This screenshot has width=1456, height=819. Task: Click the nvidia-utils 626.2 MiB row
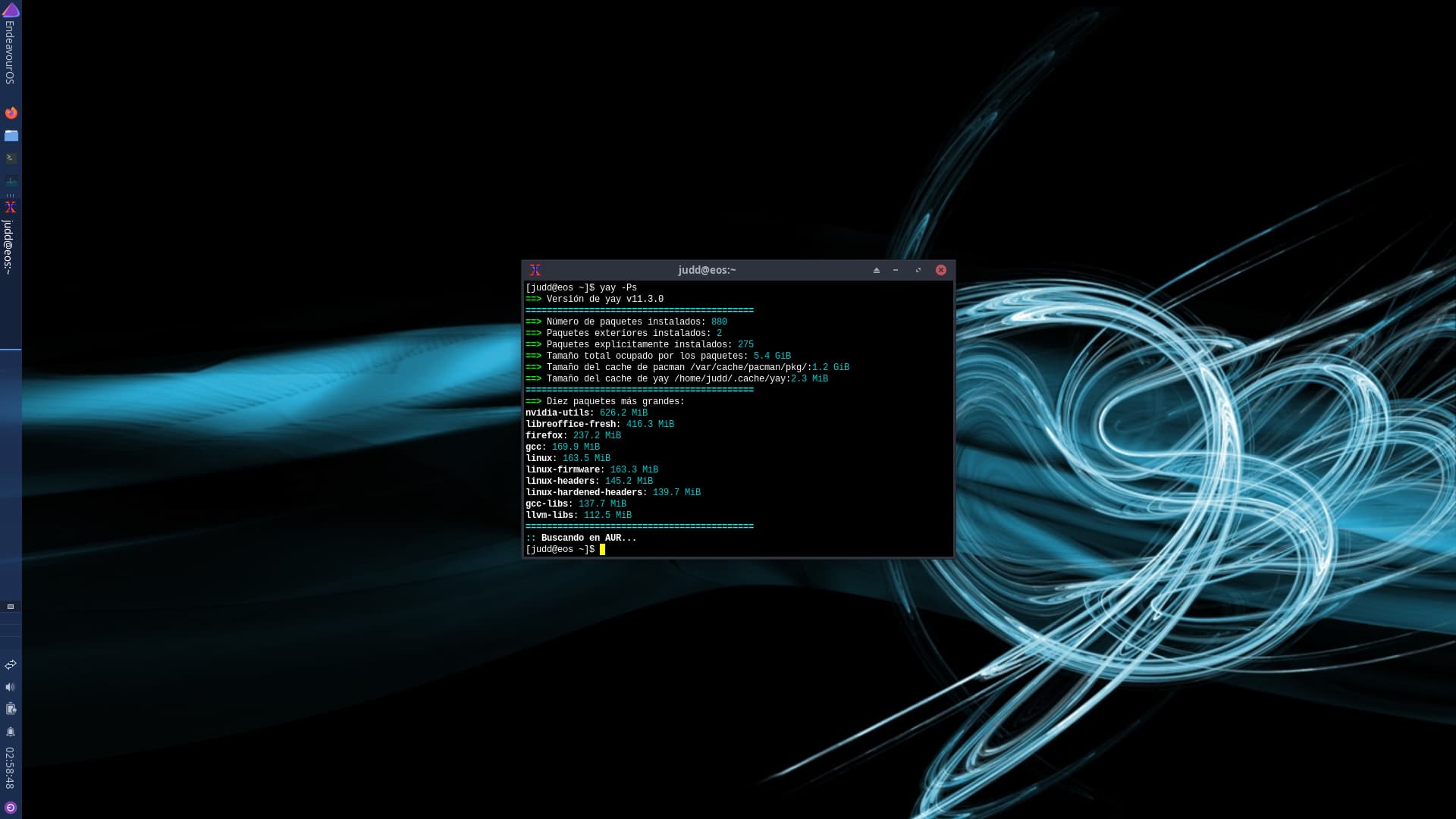click(586, 413)
